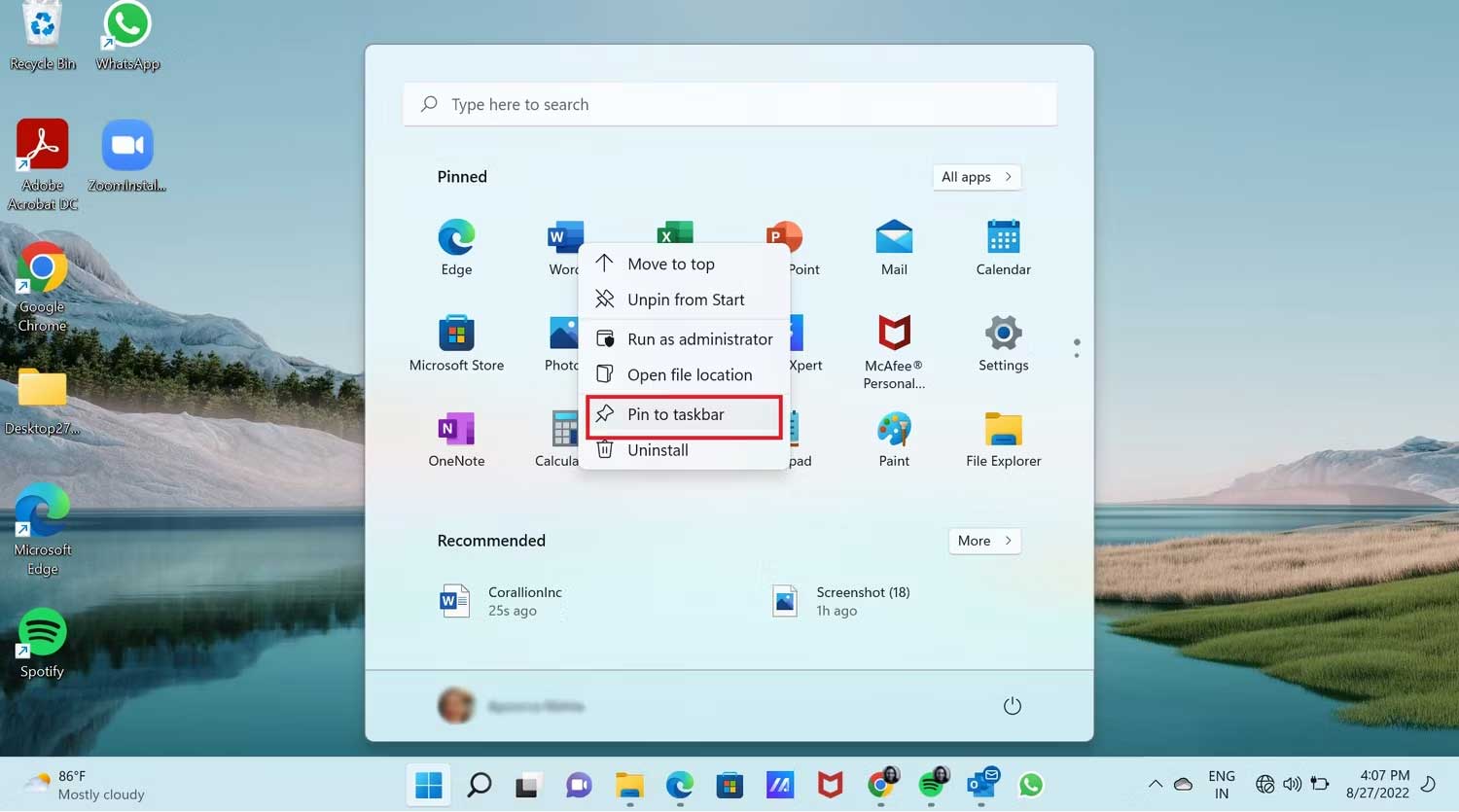Select Uninstall from context menu
Screen dimensions: 1459x812
pos(684,450)
